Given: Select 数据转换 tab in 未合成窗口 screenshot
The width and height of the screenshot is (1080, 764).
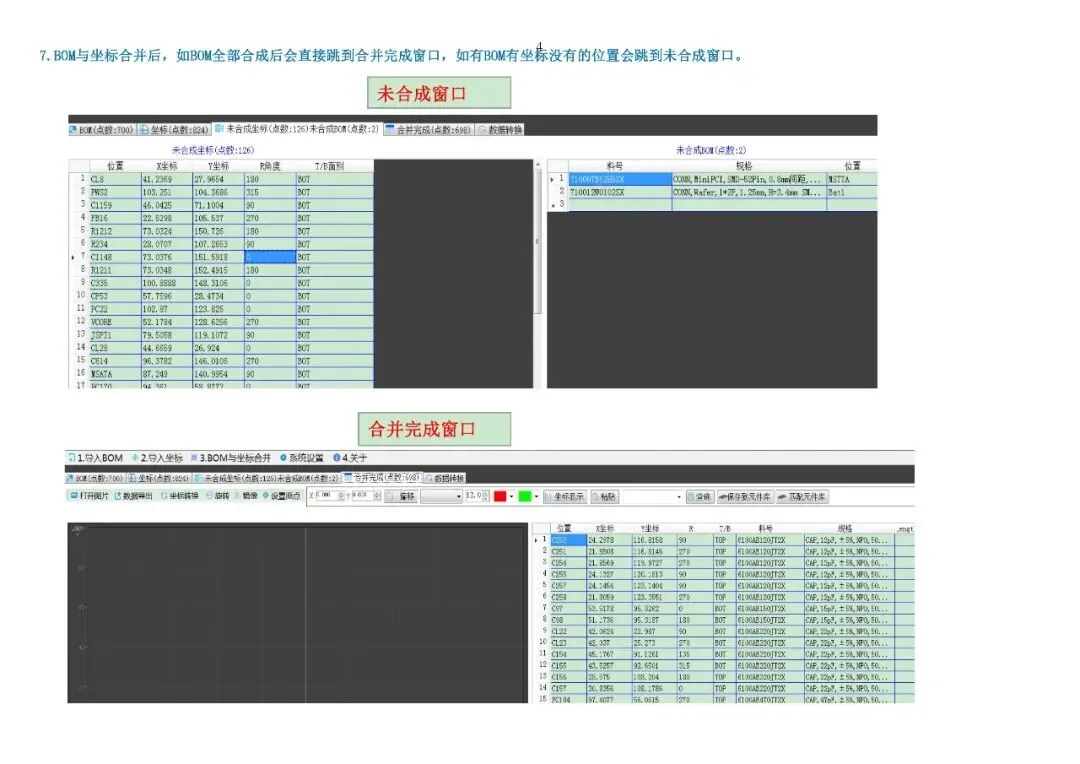Looking at the screenshot, I should pos(500,130).
